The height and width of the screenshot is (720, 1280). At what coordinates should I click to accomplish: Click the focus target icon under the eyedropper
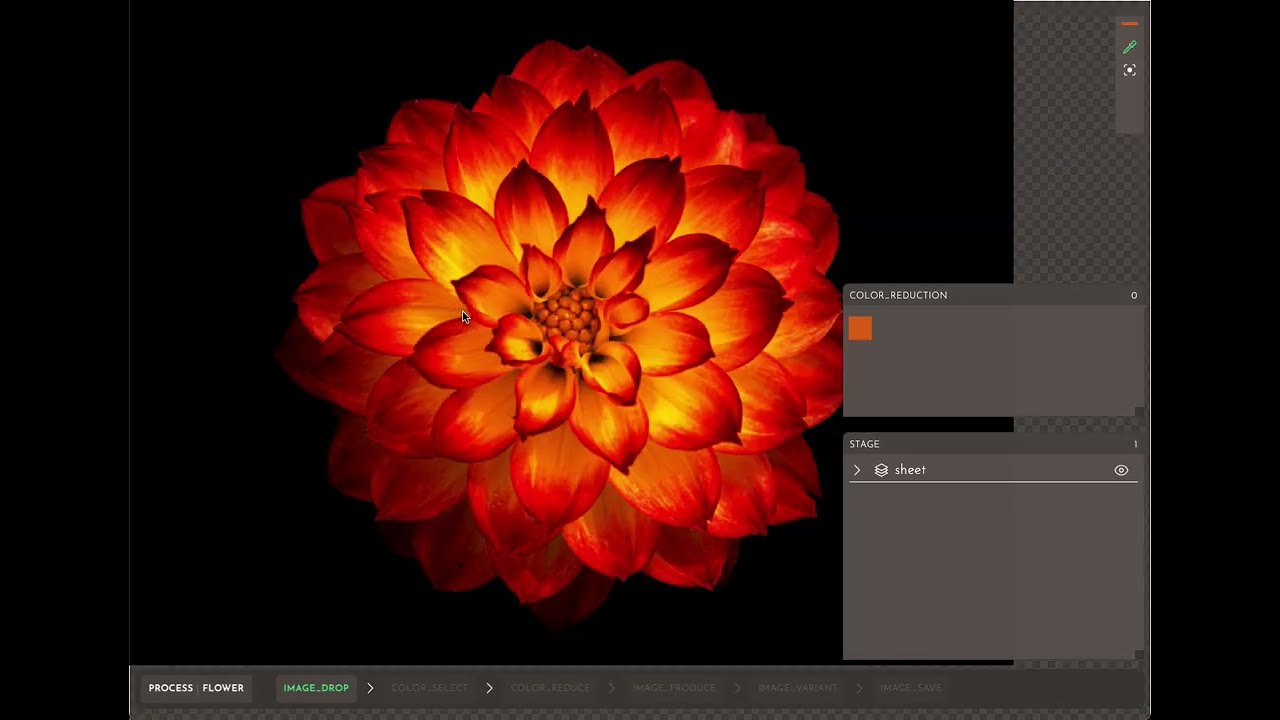click(1129, 70)
